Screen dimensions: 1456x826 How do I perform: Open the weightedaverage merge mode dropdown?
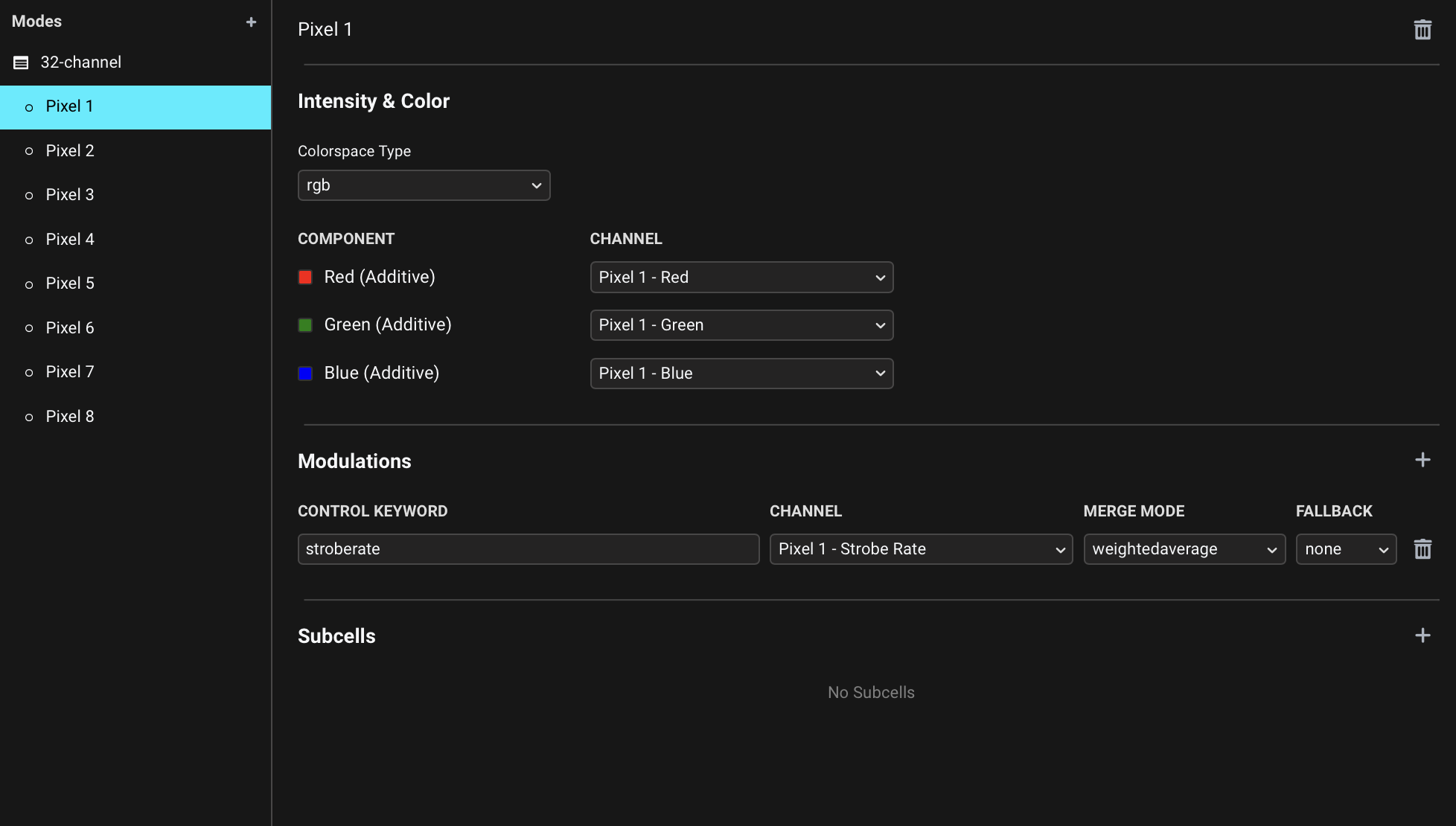pyautogui.click(x=1184, y=549)
